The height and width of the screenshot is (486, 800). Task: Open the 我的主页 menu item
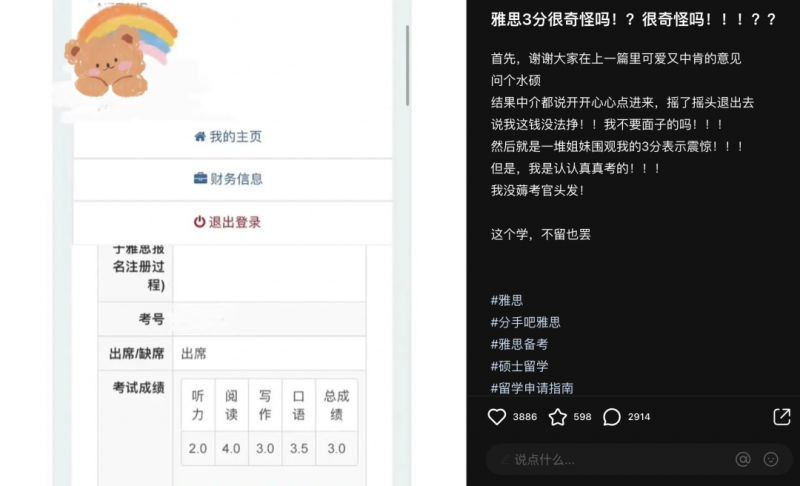point(233,137)
